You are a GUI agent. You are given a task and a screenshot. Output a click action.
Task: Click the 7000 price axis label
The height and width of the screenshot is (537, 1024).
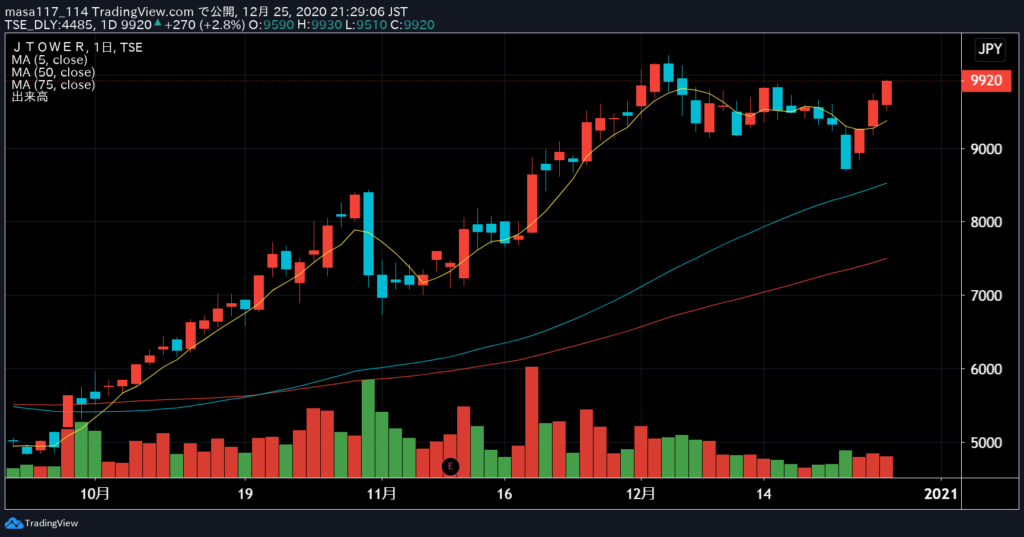985,296
